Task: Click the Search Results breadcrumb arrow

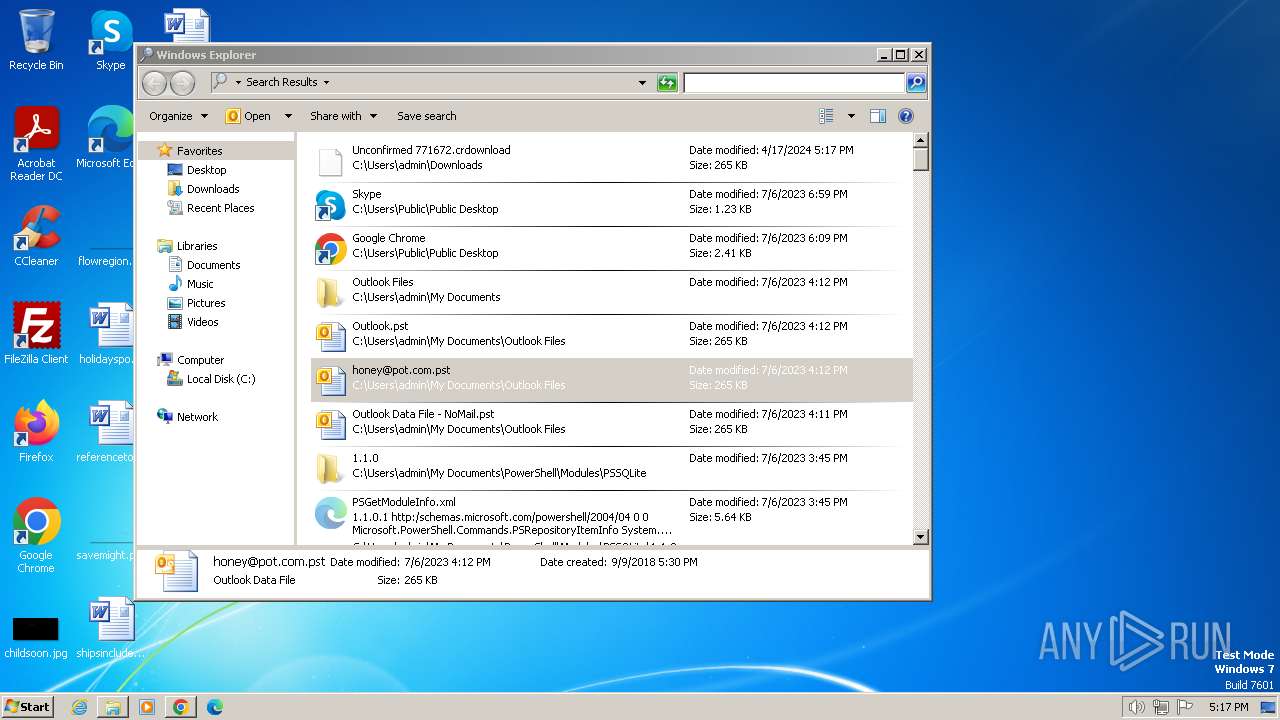Action: [326, 83]
